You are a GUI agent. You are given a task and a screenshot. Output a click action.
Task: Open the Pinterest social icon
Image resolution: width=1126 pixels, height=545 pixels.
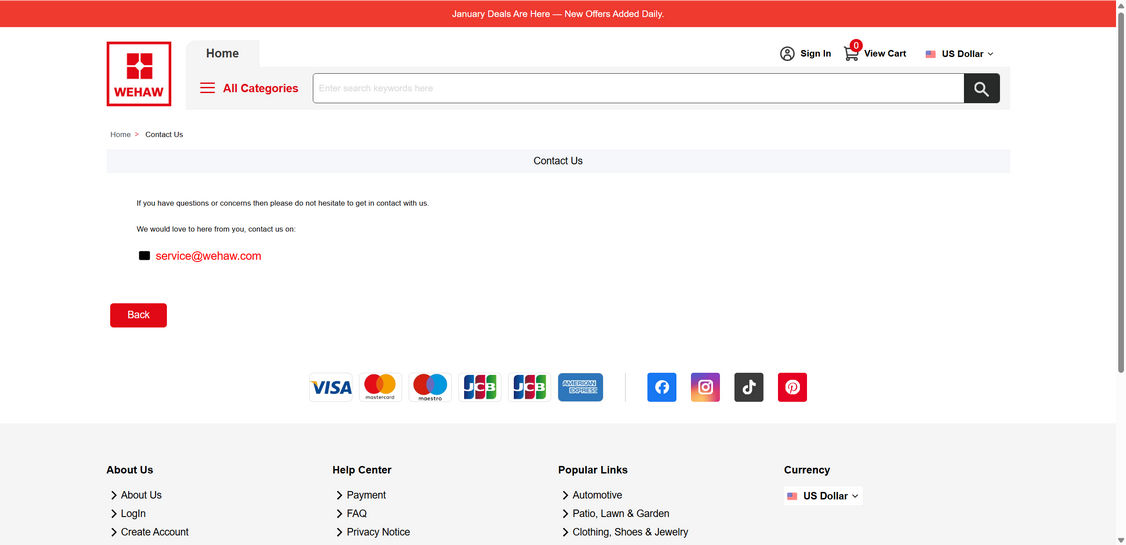(792, 388)
